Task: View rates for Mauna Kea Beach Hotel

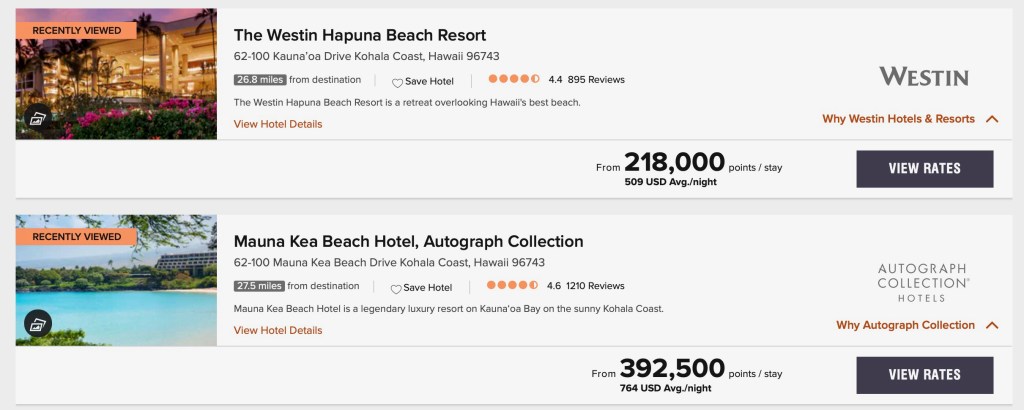Action: tap(924, 375)
